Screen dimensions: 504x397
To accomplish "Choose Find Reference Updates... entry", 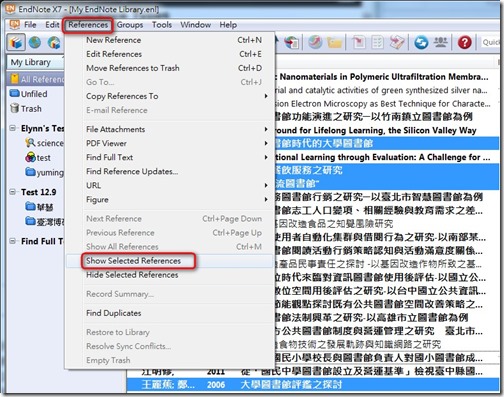I will (169, 171).
